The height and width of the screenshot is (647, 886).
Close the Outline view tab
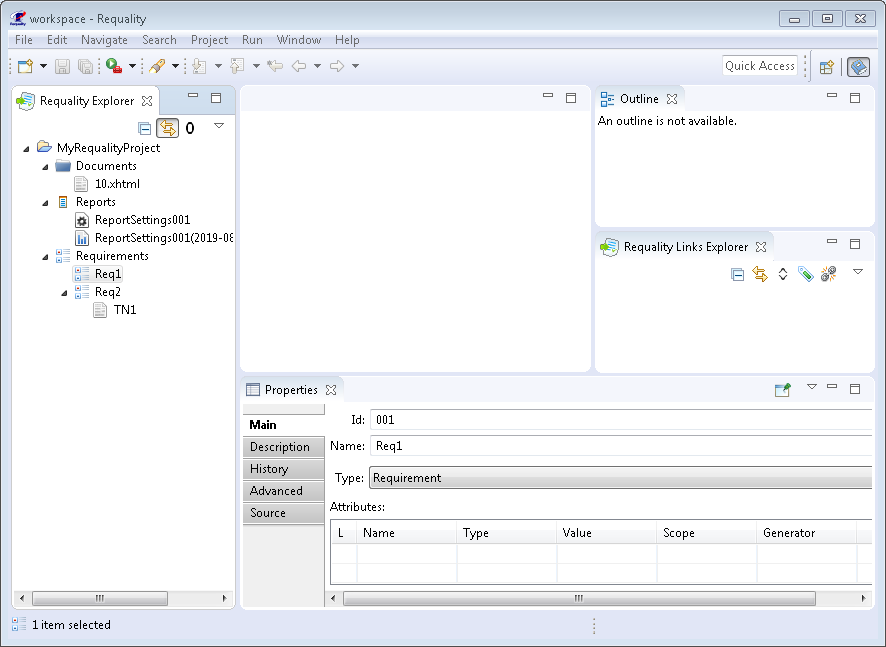click(672, 99)
